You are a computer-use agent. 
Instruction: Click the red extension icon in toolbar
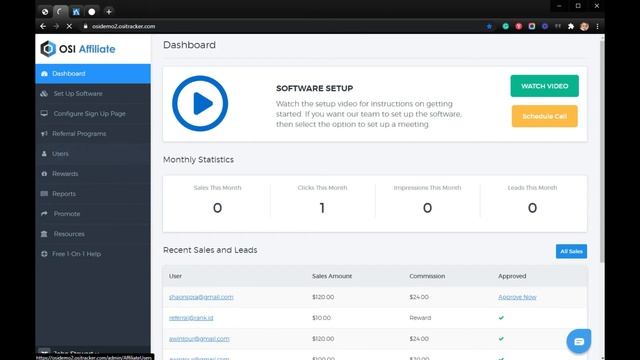click(x=519, y=26)
